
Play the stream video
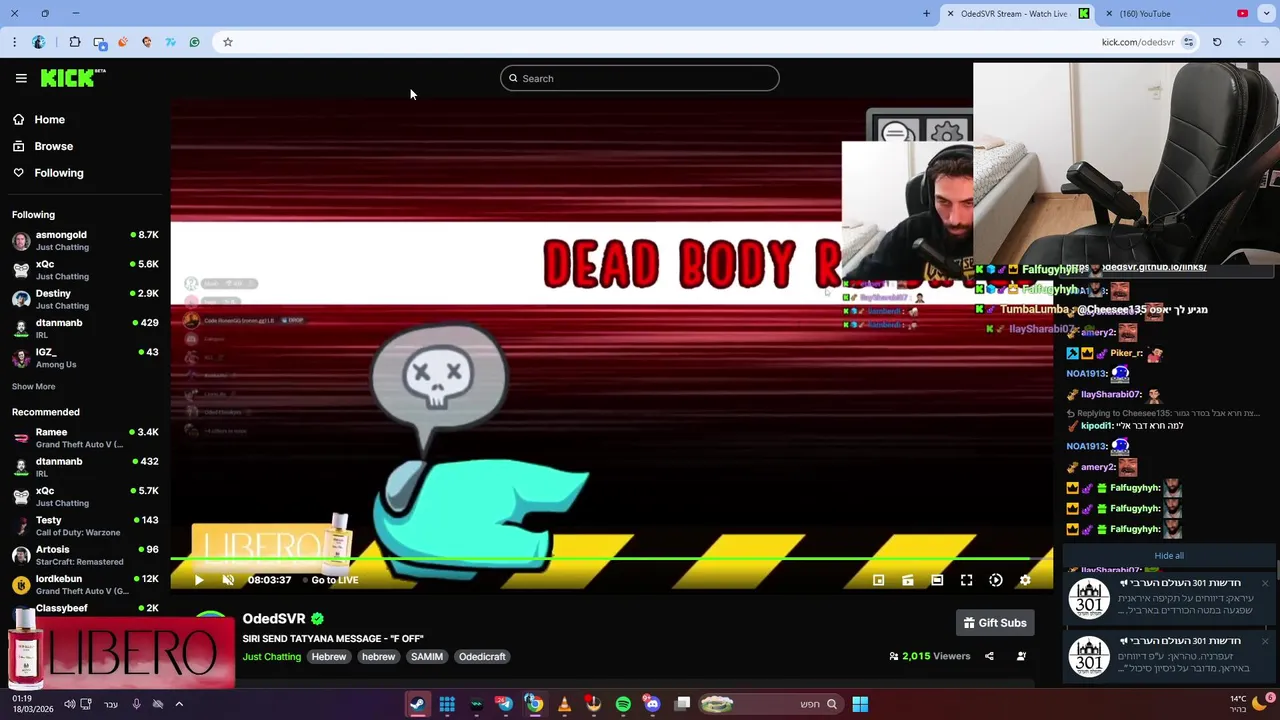[x=199, y=580]
